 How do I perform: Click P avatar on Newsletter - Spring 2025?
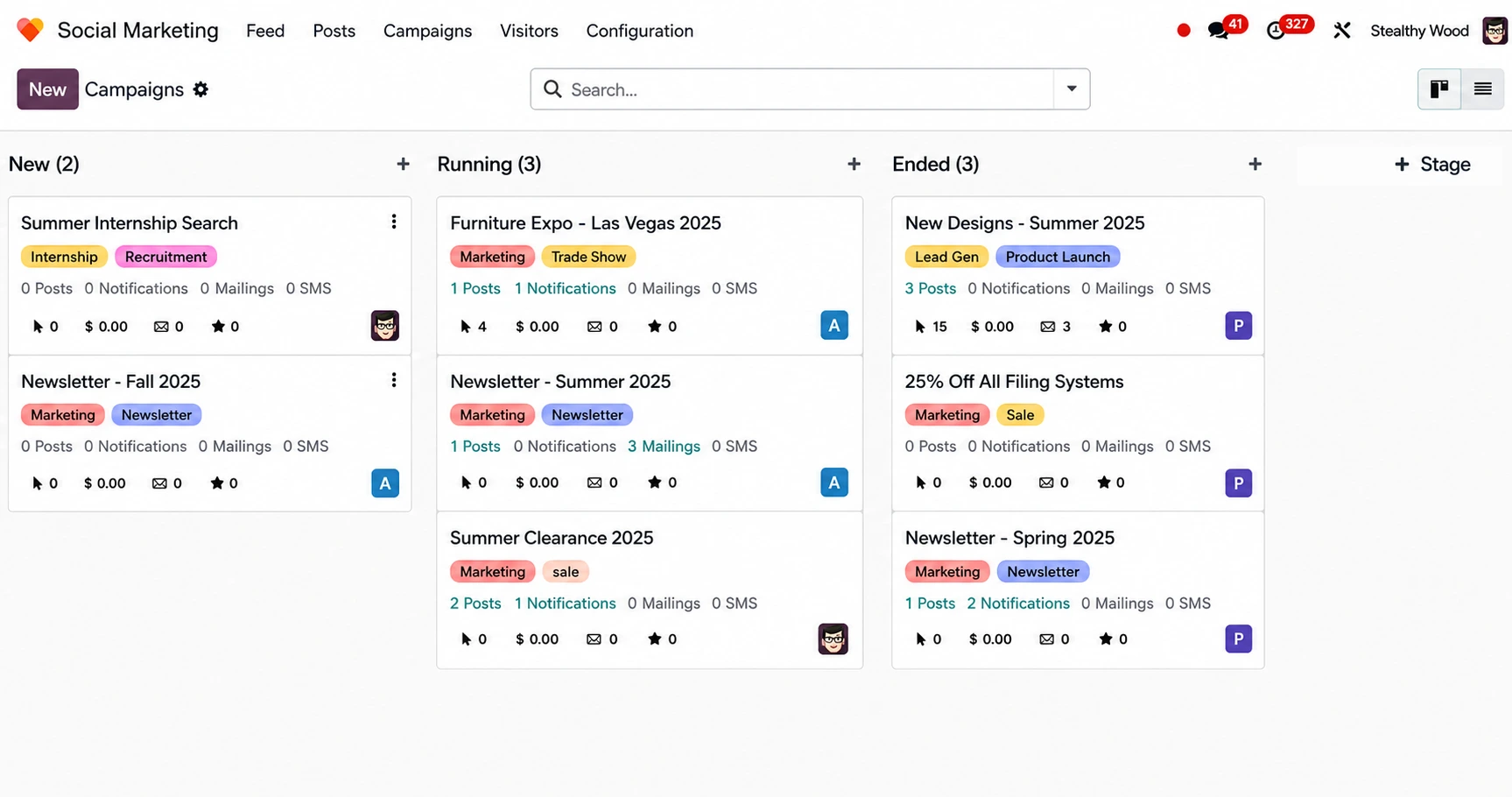1238,639
